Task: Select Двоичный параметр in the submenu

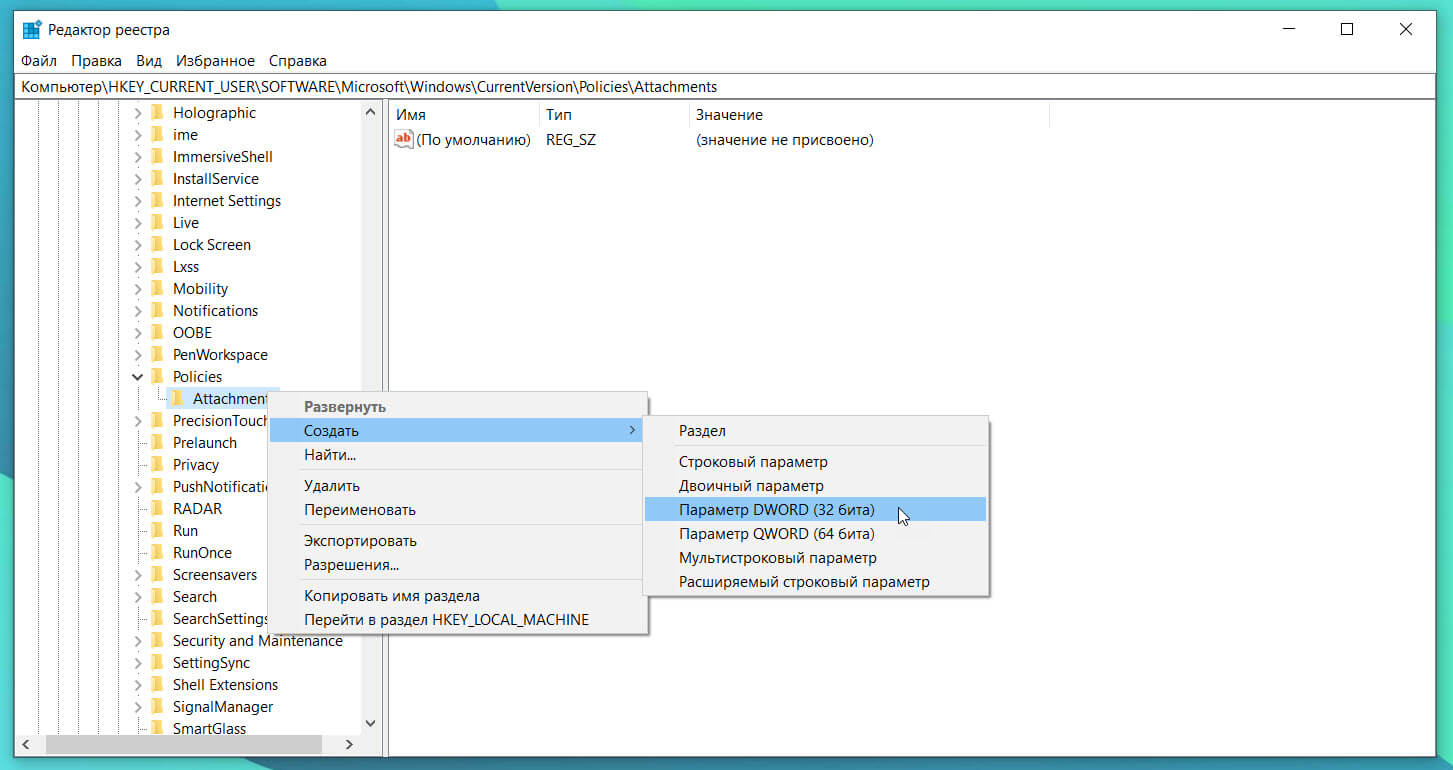Action: 816,486
